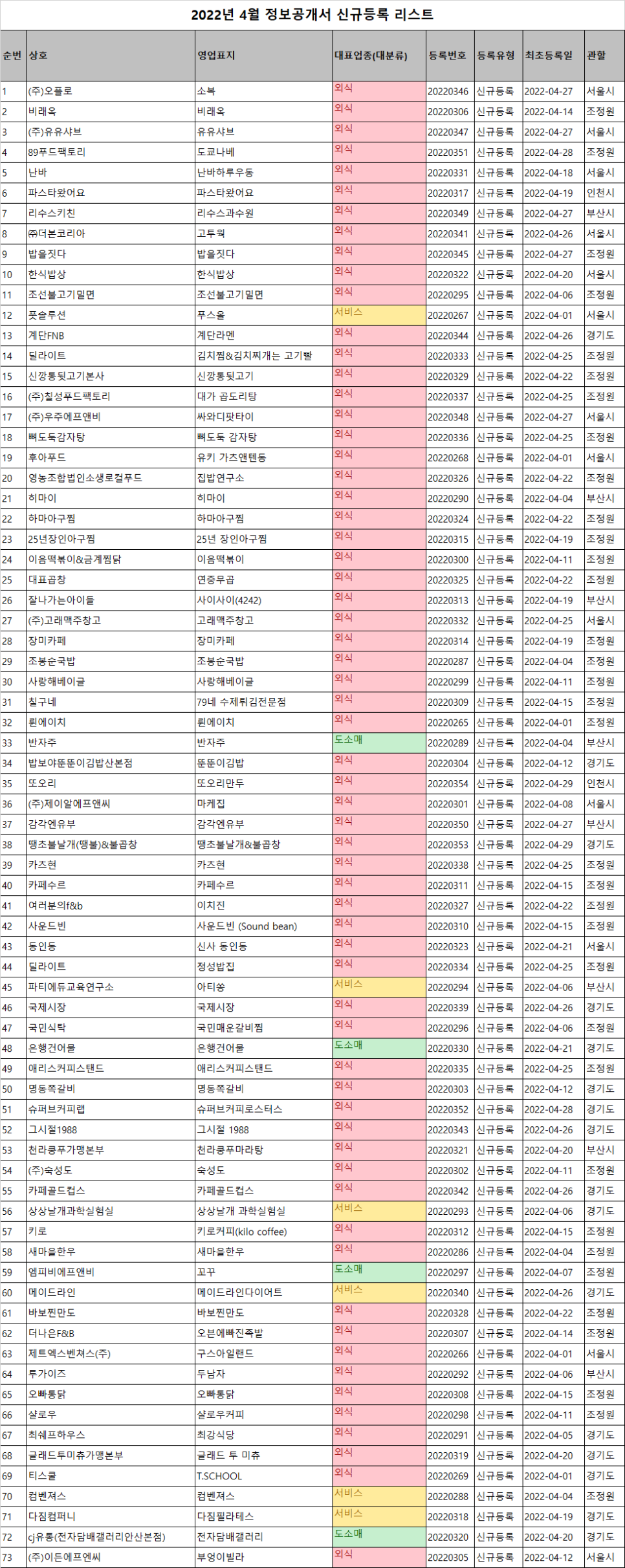Image resolution: width=625 pixels, height=1568 pixels.
Task: Select the 사운드빈 (Sound bean) cell
Action: tap(263, 926)
